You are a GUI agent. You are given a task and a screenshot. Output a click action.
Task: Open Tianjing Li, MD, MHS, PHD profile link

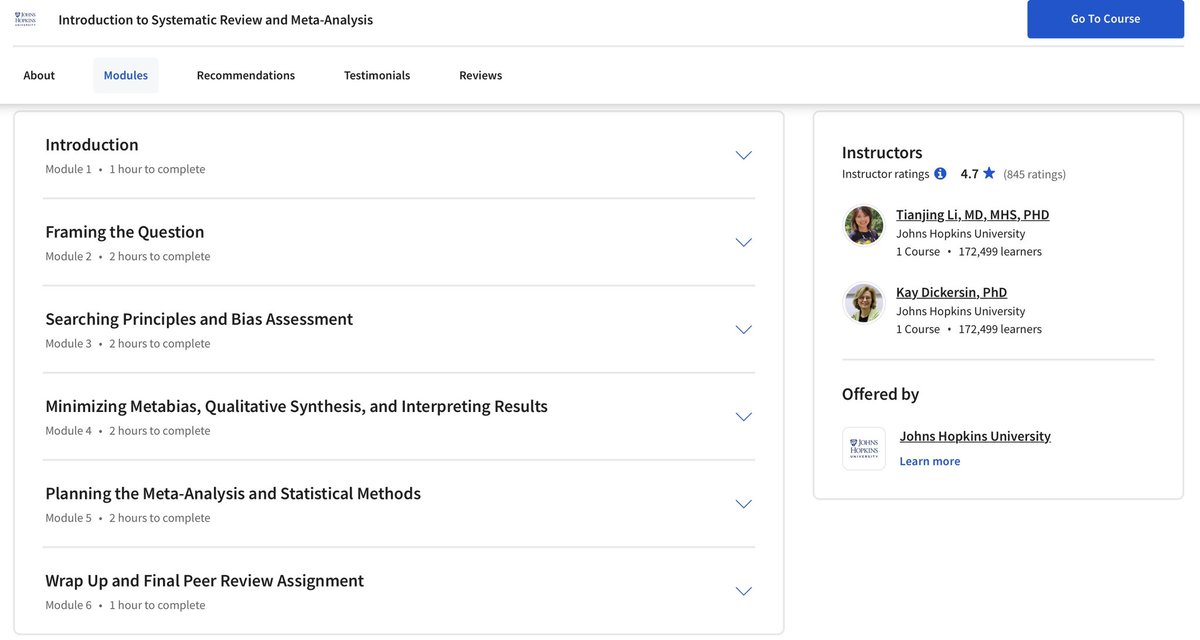pyautogui.click(x=972, y=215)
